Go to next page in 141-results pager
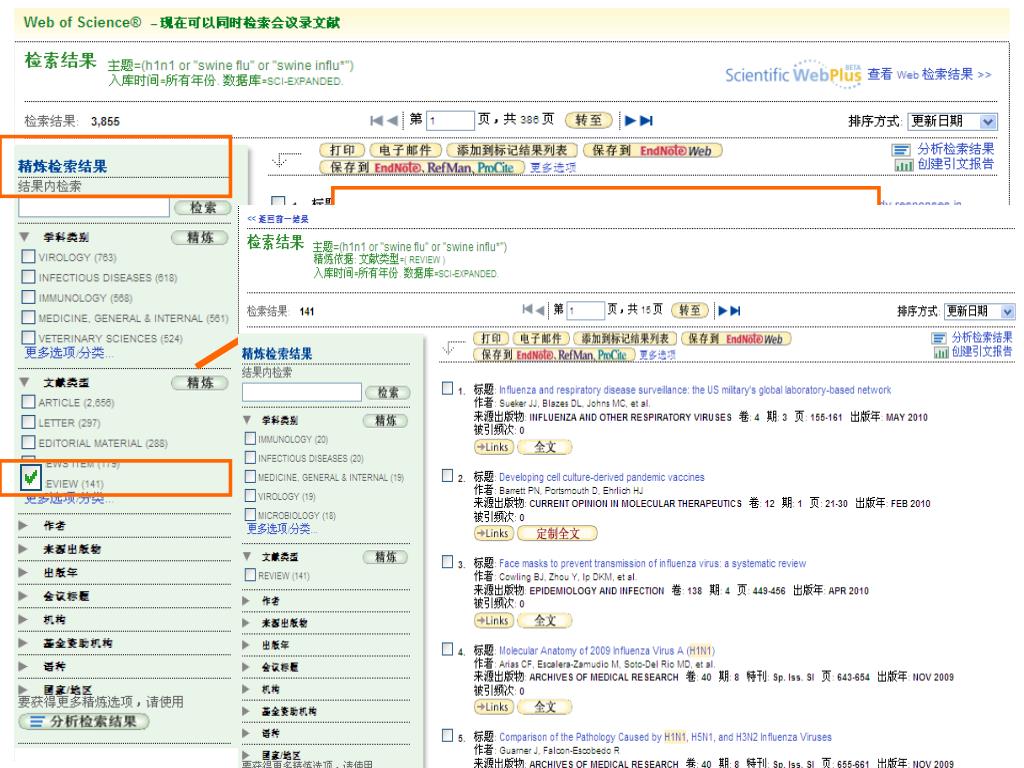The width and height of the screenshot is (1024, 768). [722, 311]
